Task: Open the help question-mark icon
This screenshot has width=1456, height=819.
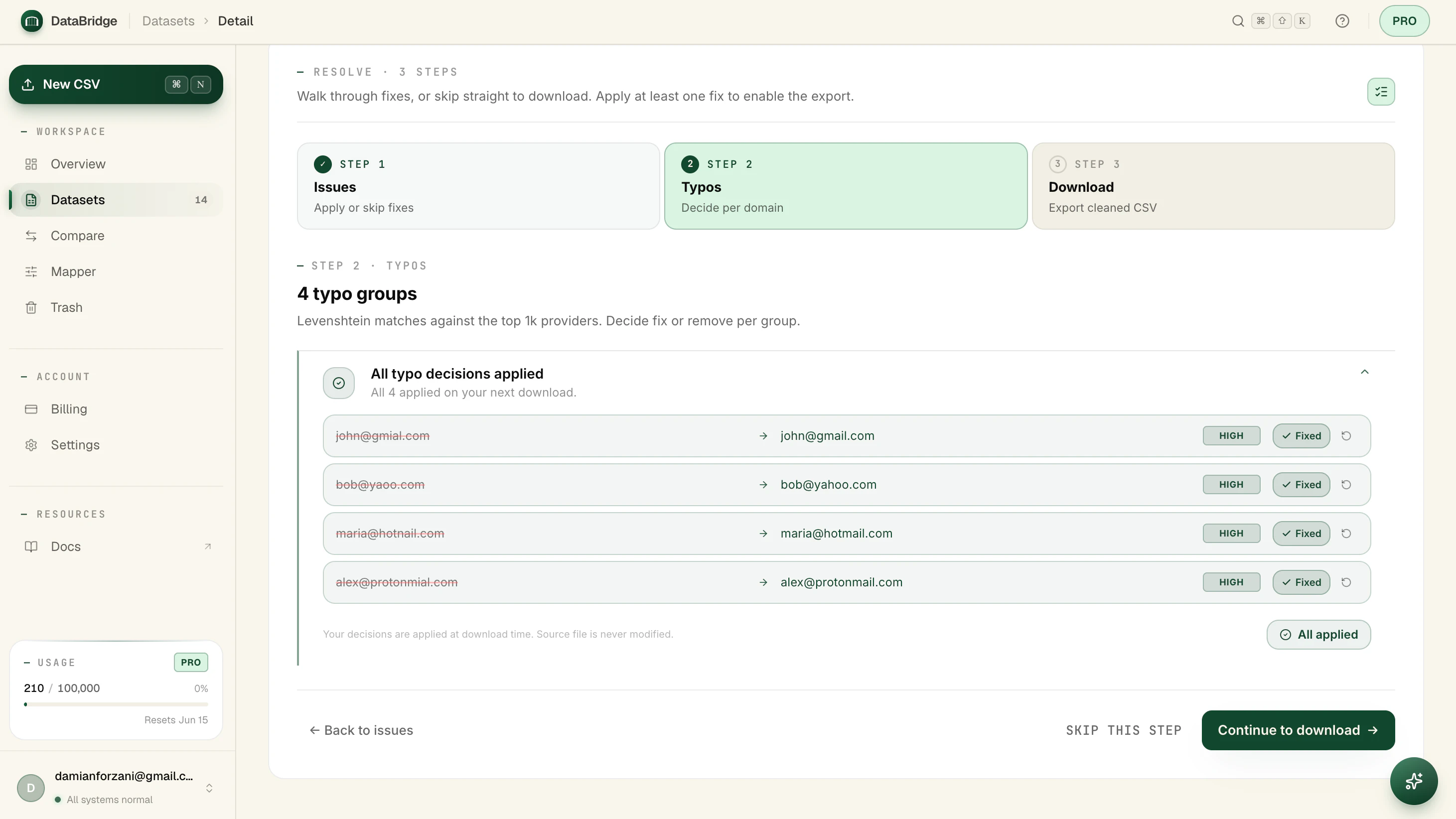Action: (1342, 21)
